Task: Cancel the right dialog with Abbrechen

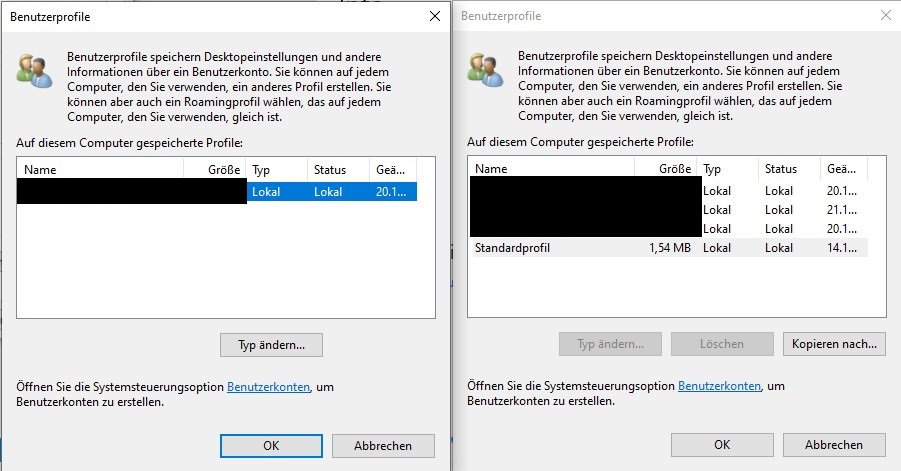Action: coord(834,445)
